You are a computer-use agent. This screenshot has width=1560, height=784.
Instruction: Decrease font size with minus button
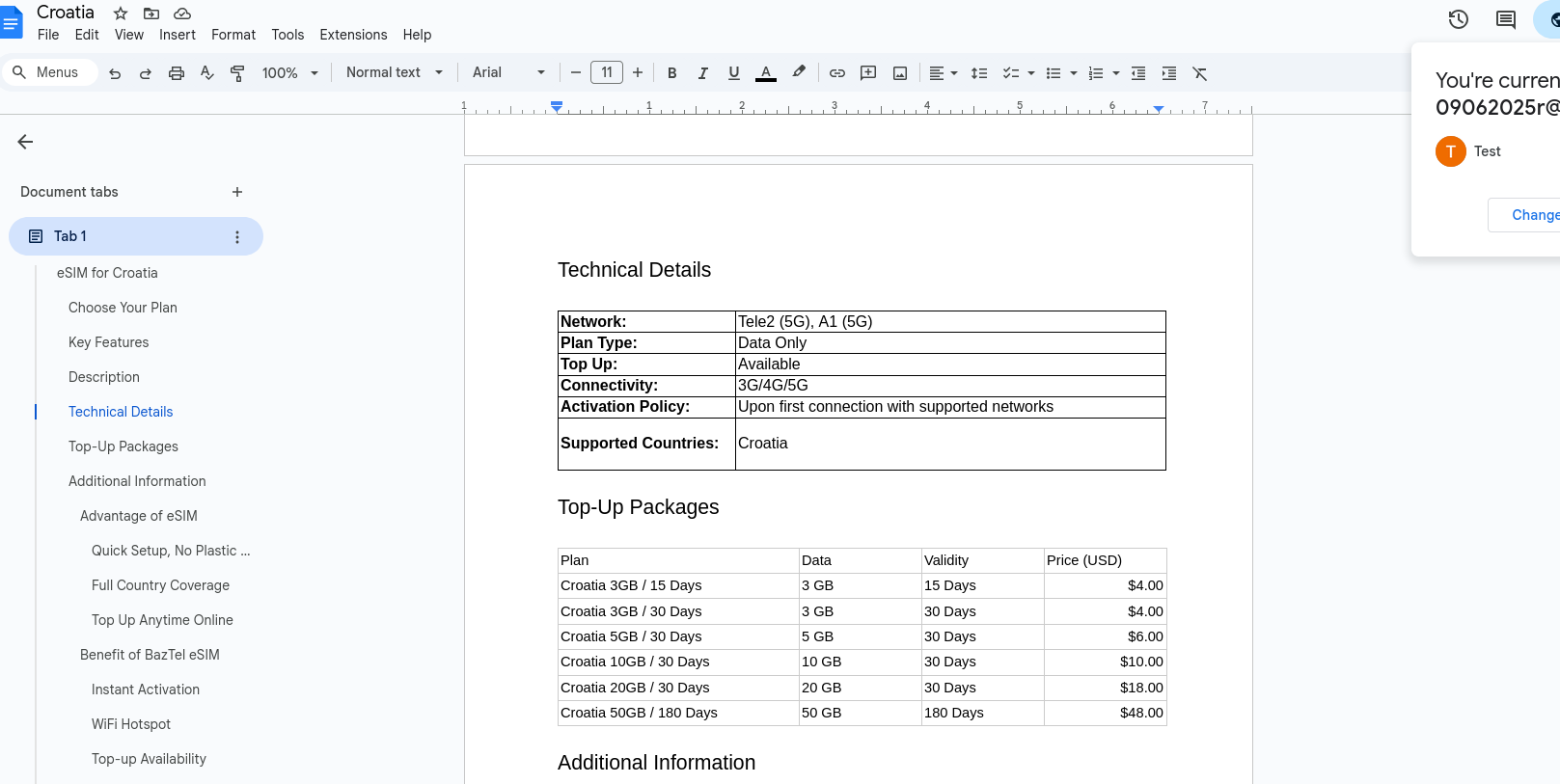point(576,72)
